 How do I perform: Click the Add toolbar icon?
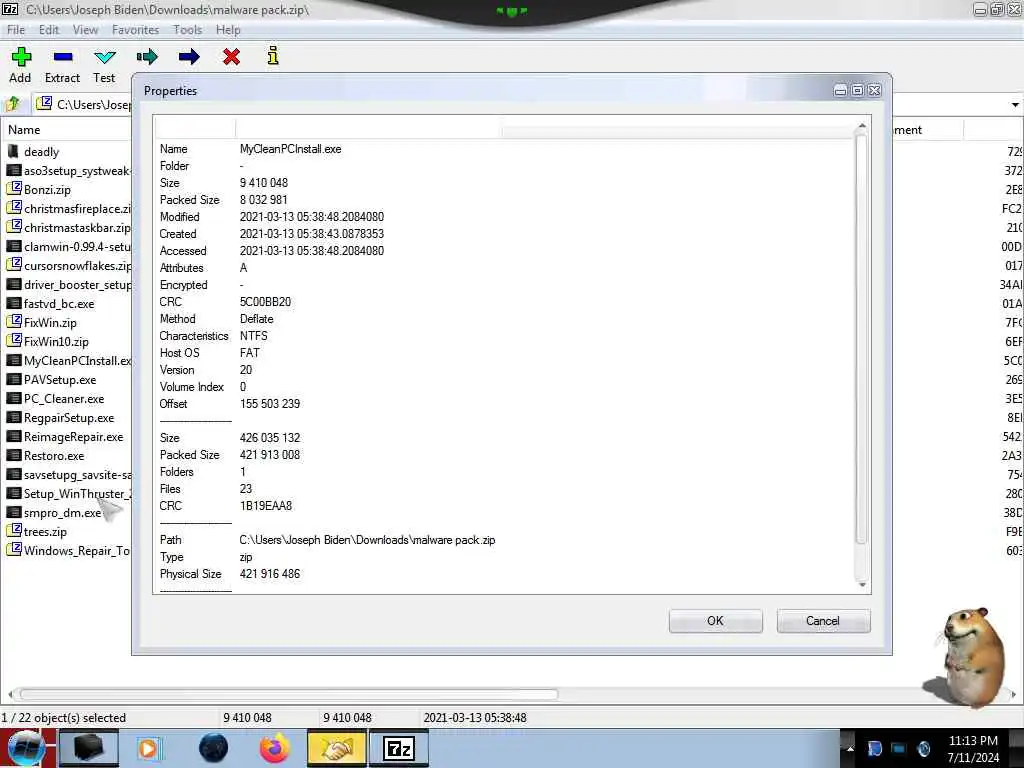tap(21, 57)
